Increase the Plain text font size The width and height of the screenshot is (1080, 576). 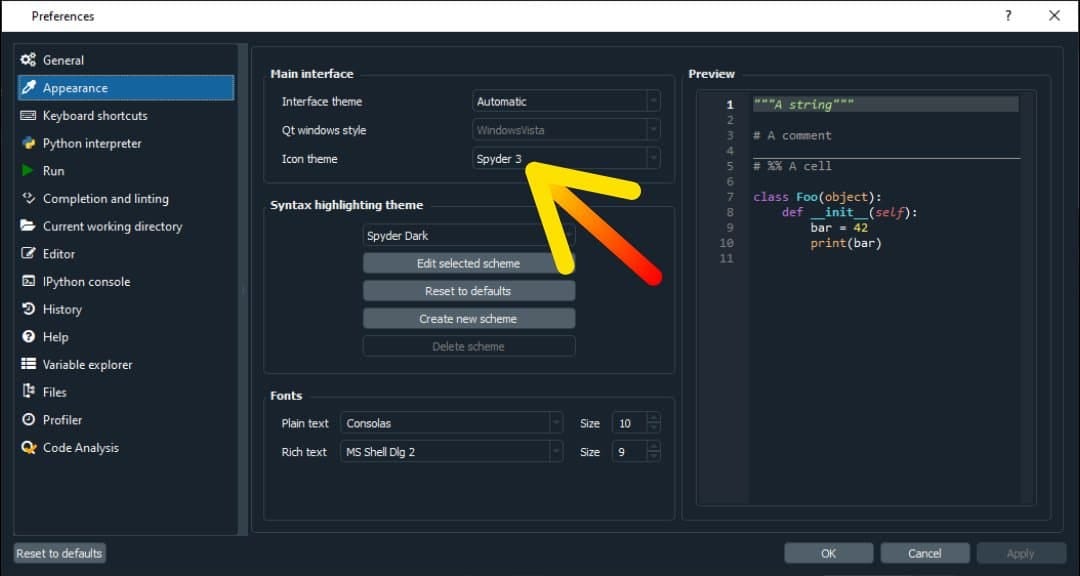[x=653, y=418]
